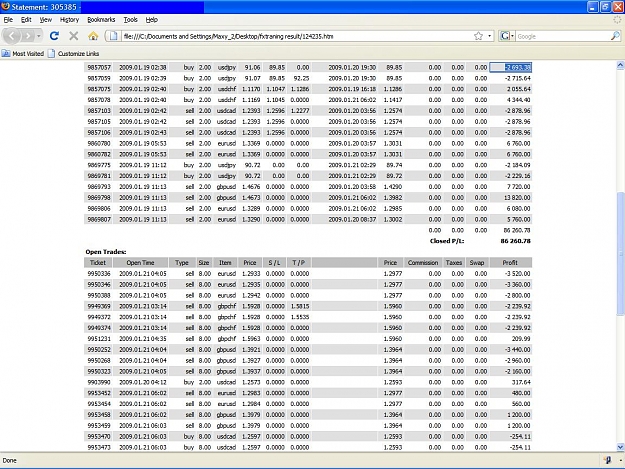Click the Customize Links bookmark

[73, 53]
